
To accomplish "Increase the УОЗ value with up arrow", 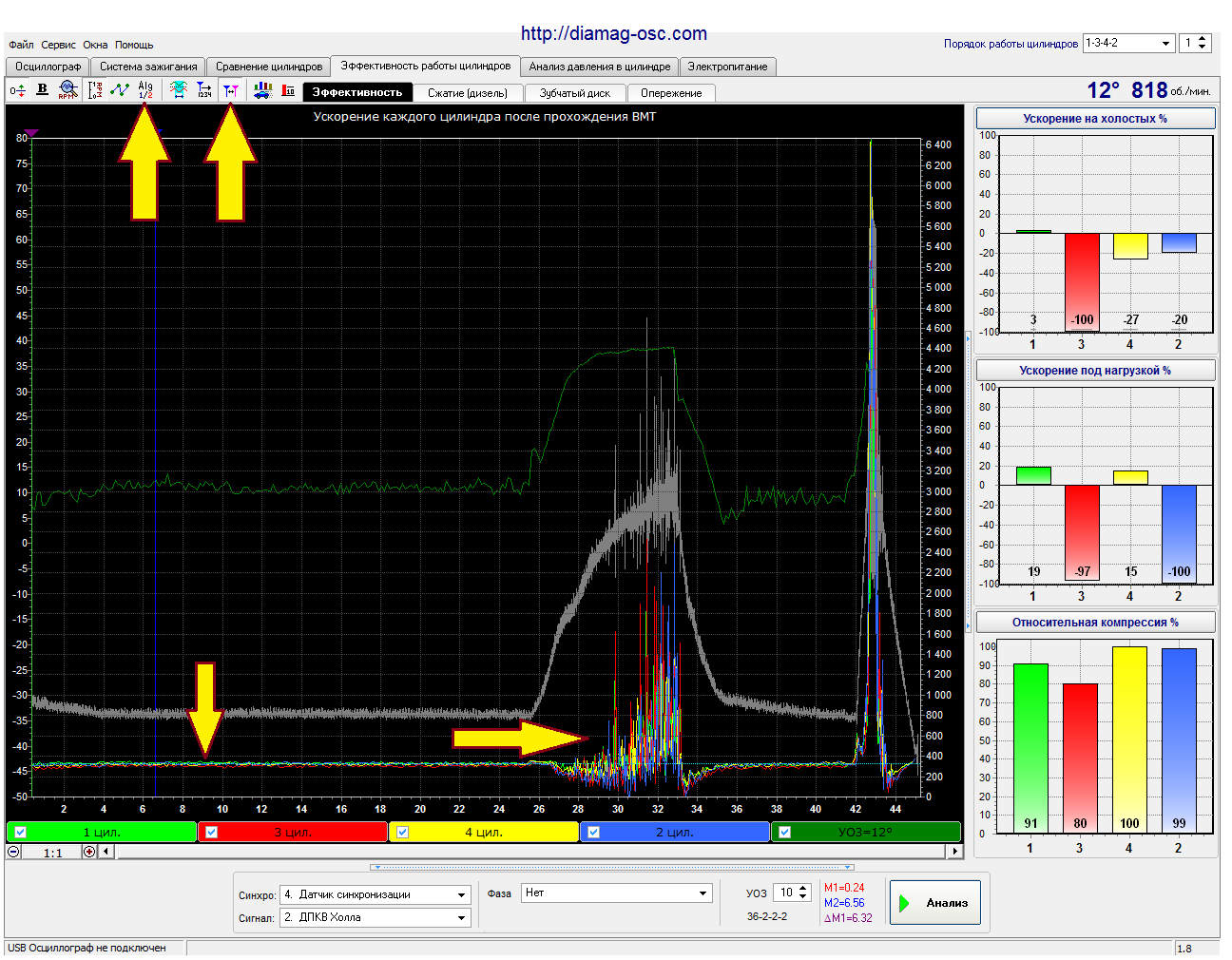I will (x=803, y=889).
